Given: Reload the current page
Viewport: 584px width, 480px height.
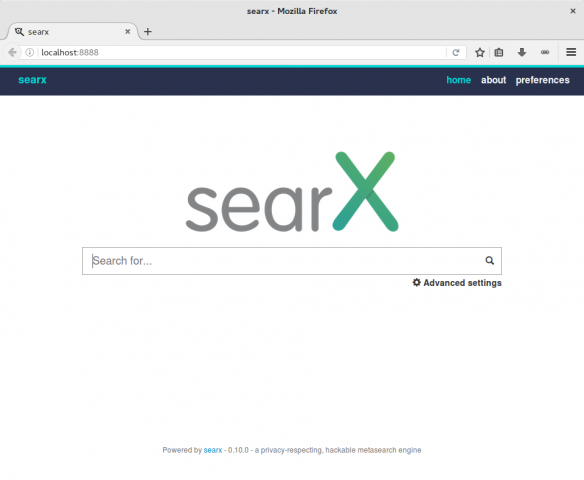Looking at the screenshot, I should tap(456, 53).
